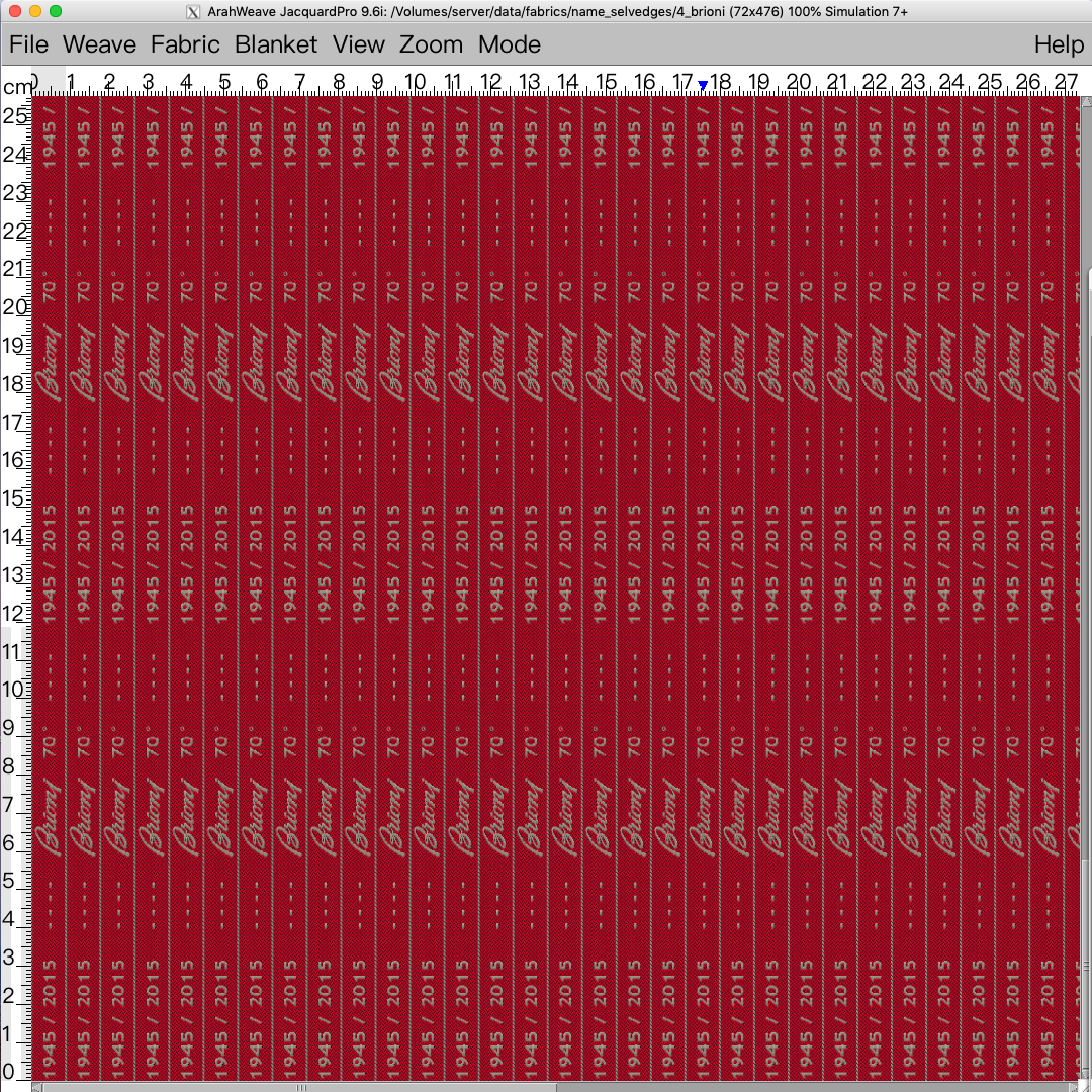Click the 10 mark on the top ruler
Image resolution: width=1092 pixels, height=1092 pixels.
pos(416,82)
